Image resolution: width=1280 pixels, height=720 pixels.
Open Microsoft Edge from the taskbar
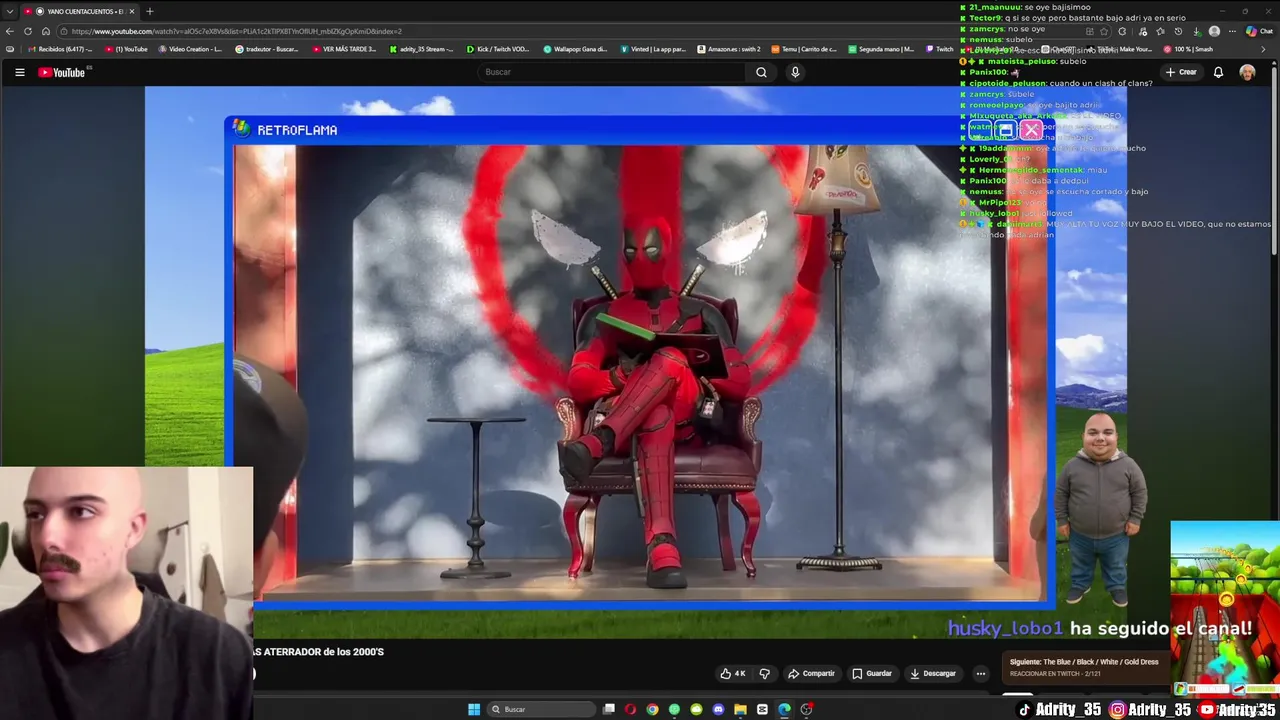point(784,709)
